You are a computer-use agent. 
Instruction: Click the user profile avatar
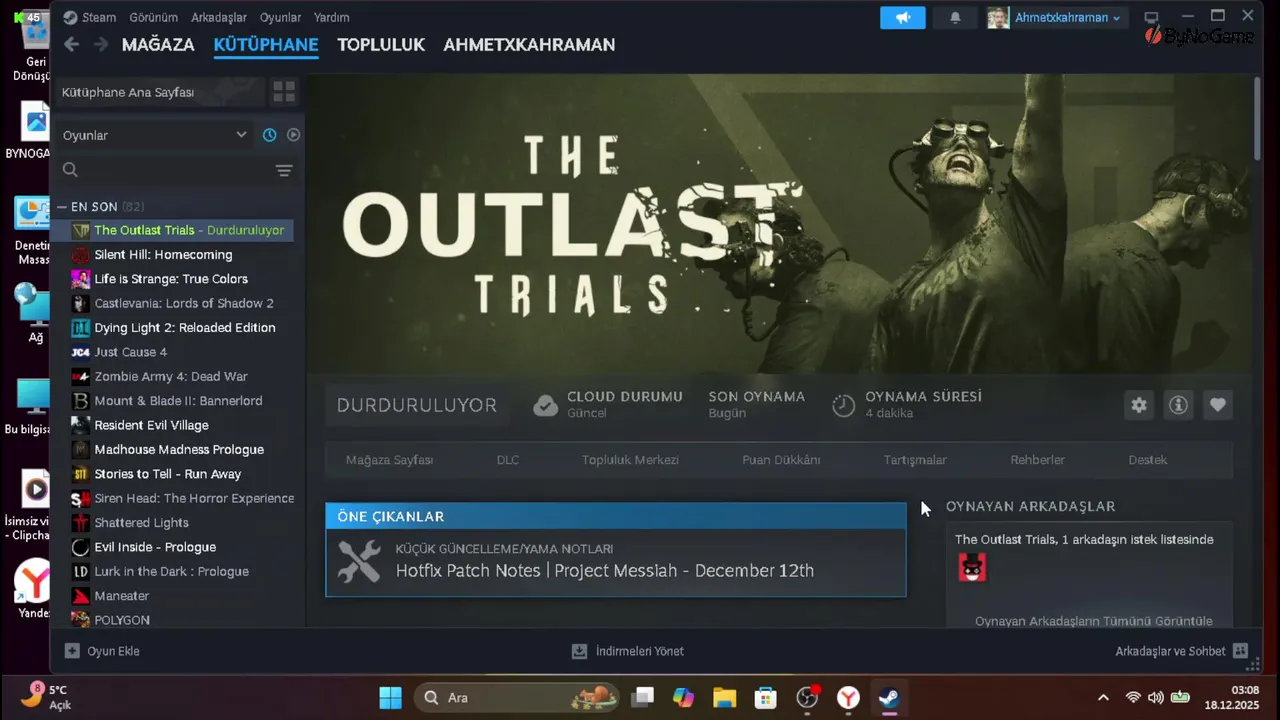click(998, 18)
